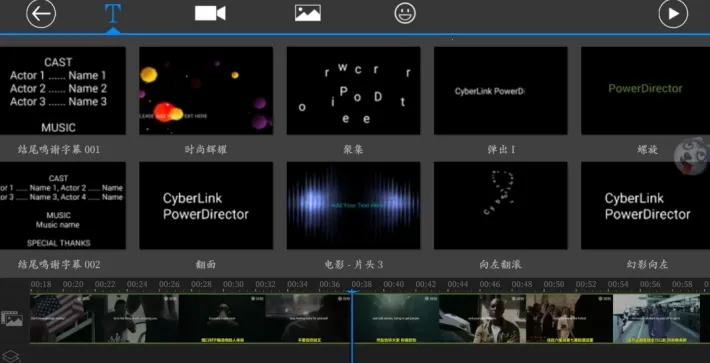Jump to 00:24 on the timeline ruler

click(137, 284)
